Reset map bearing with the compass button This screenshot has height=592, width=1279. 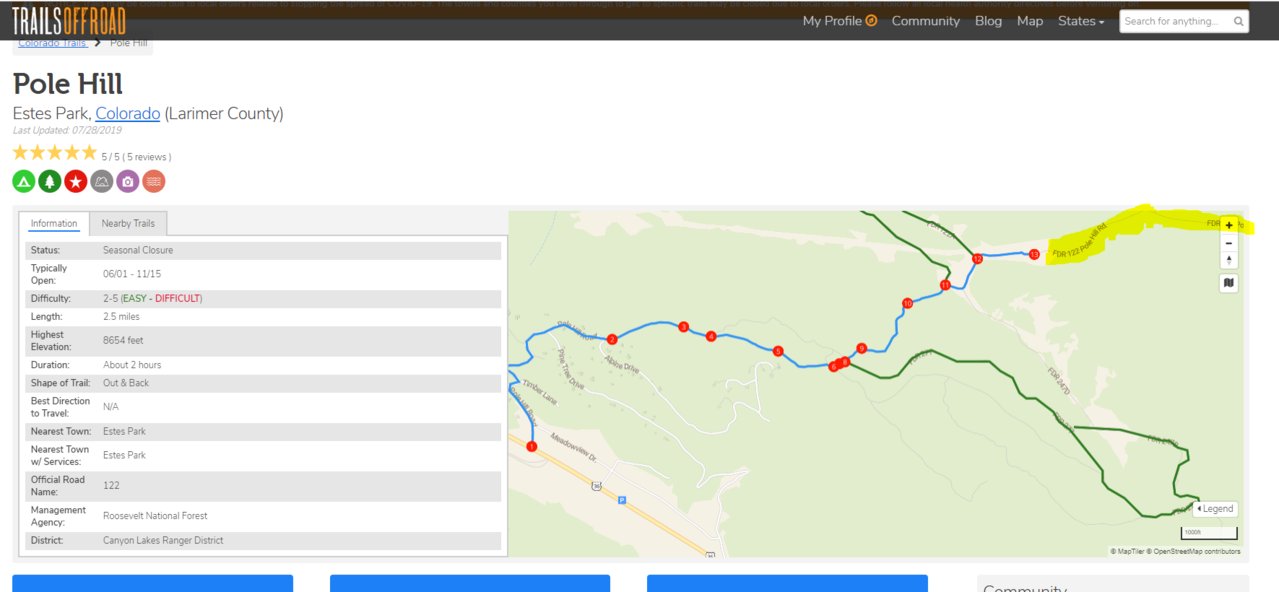point(1229,260)
